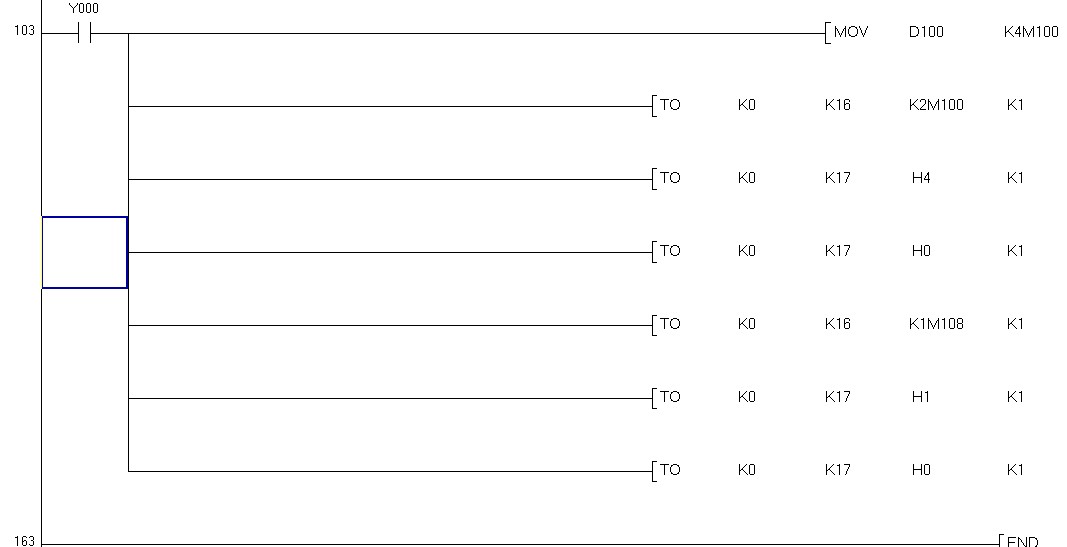Select the K2M100 operand
This screenshot has height=547, width=1067.
click(936, 105)
